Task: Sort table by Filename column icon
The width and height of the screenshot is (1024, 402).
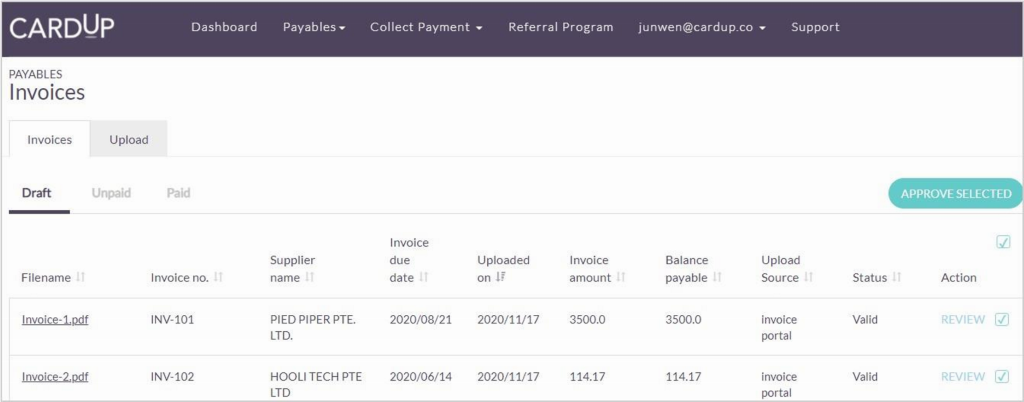Action: tap(81, 277)
